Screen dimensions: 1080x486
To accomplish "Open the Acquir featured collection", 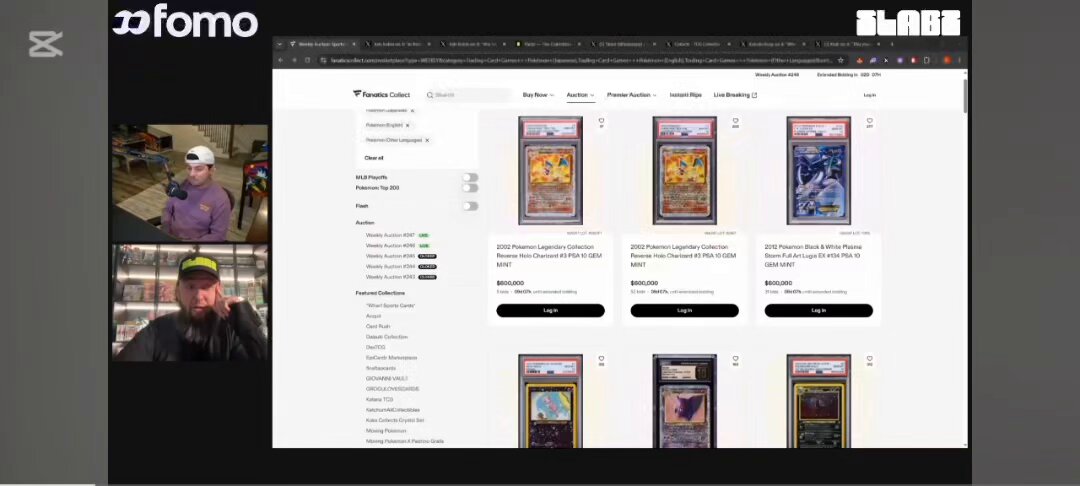I will coord(373,316).
